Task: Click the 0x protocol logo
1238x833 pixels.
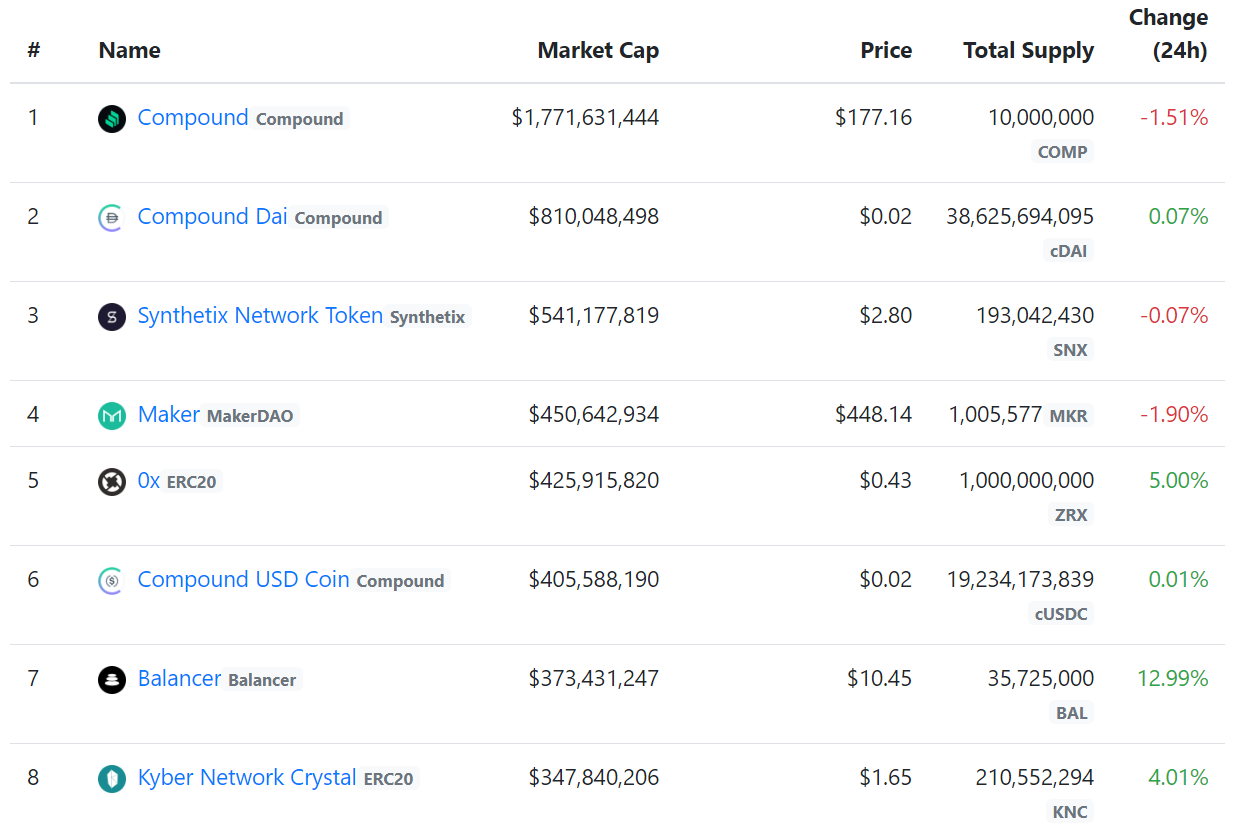Action: (111, 480)
